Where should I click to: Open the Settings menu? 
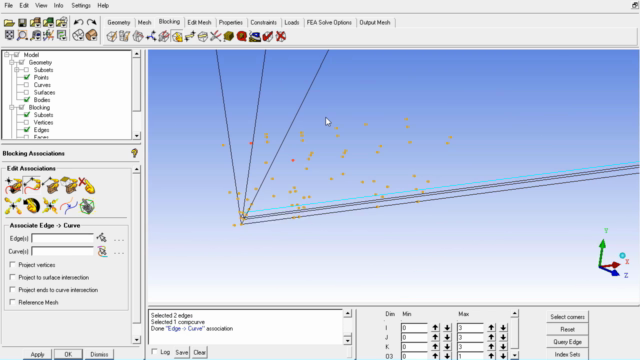81,6
